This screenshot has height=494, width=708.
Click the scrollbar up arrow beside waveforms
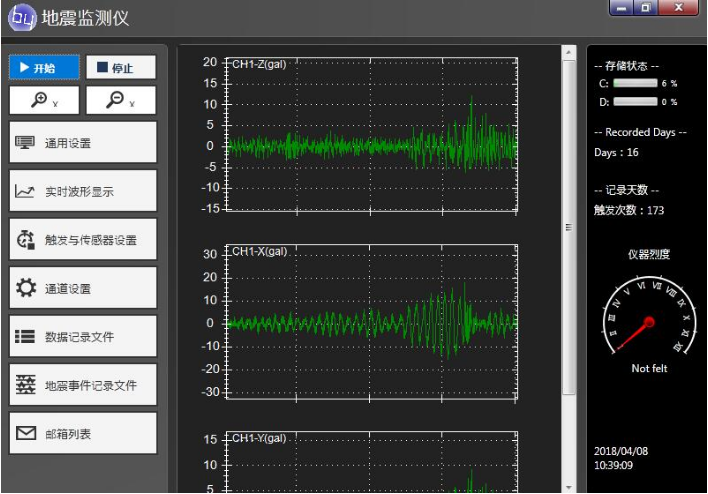(568, 53)
